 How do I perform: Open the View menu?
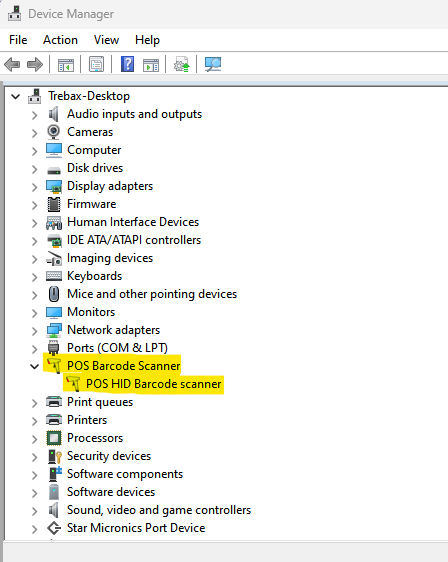click(106, 40)
